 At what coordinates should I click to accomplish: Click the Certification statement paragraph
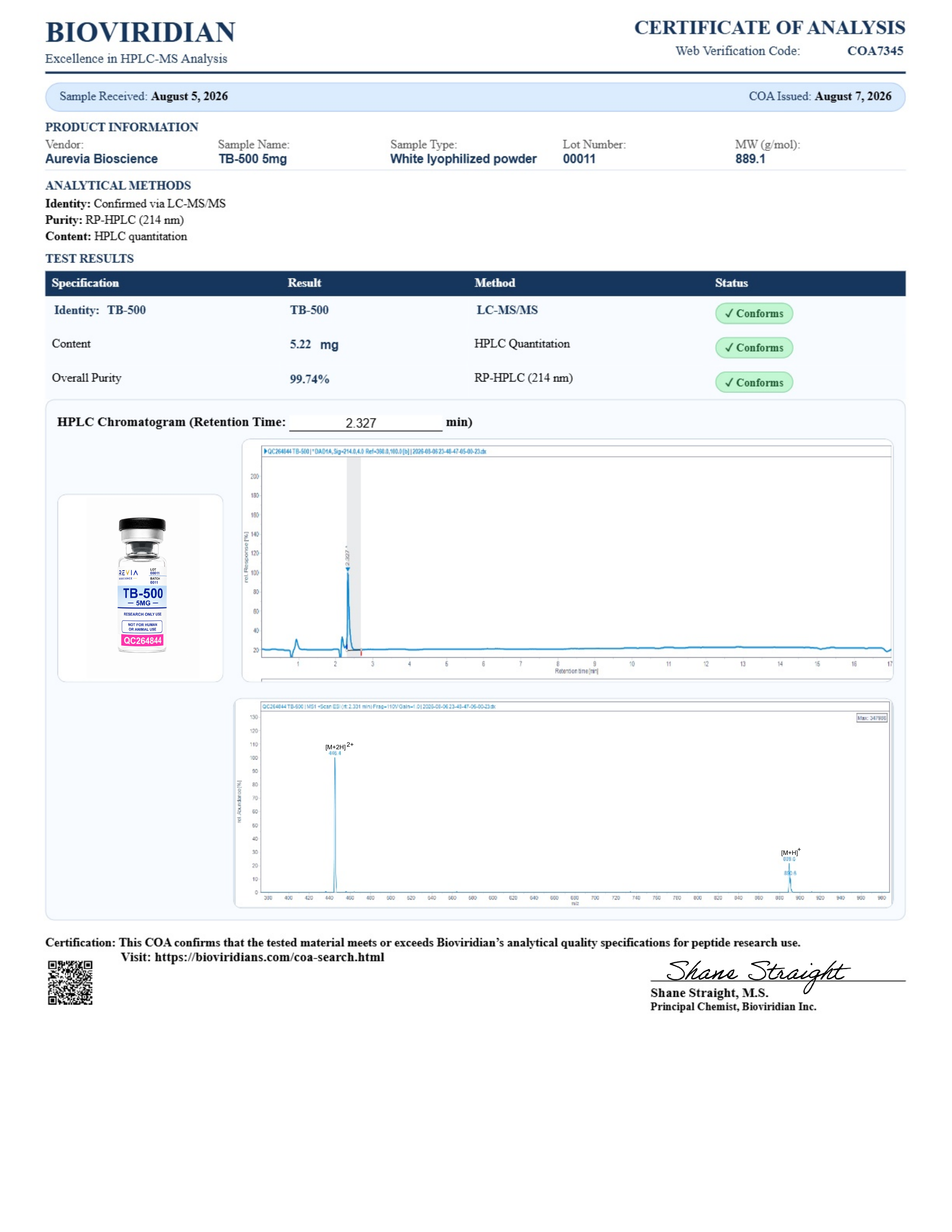click(x=423, y=943)
